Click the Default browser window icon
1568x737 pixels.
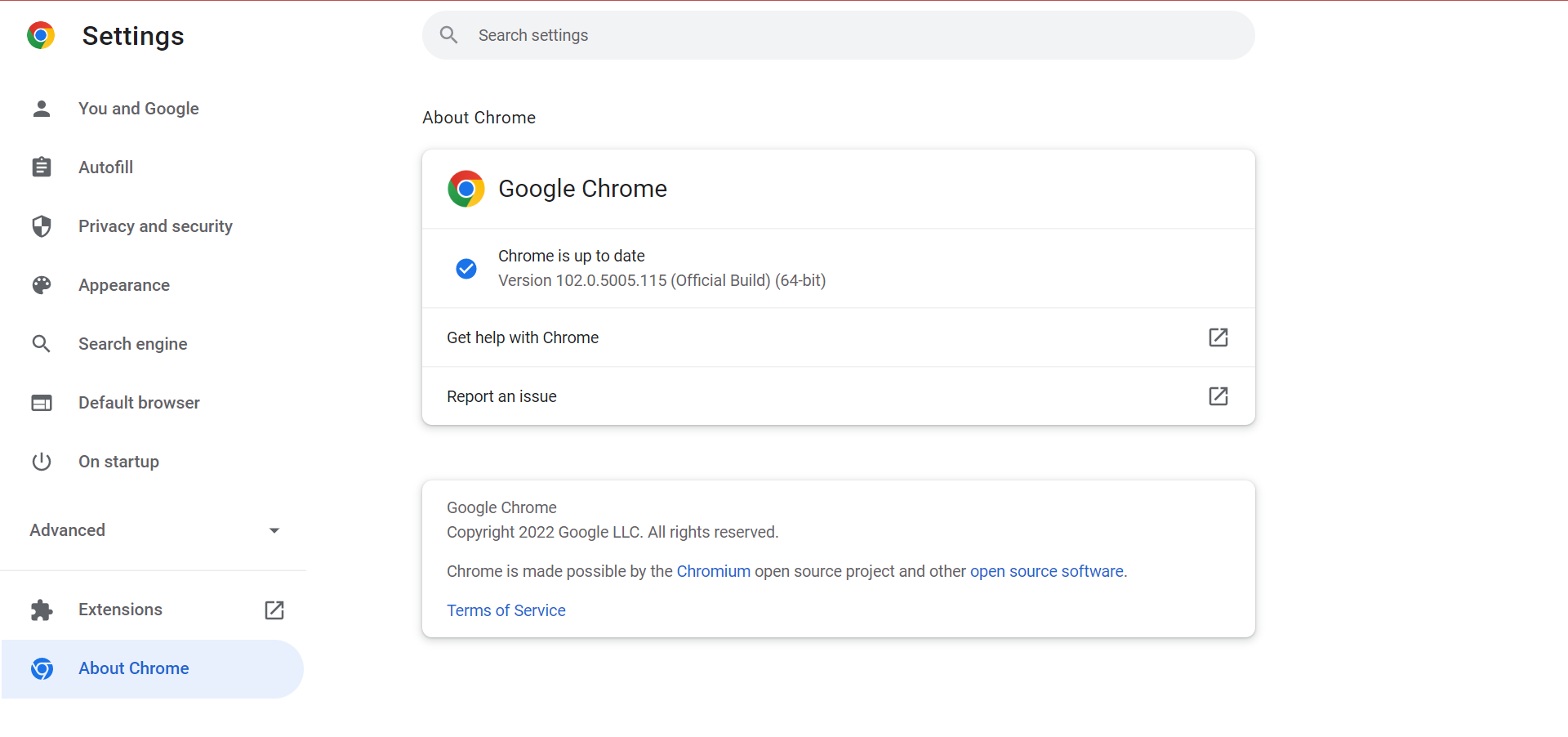point(42,403)
